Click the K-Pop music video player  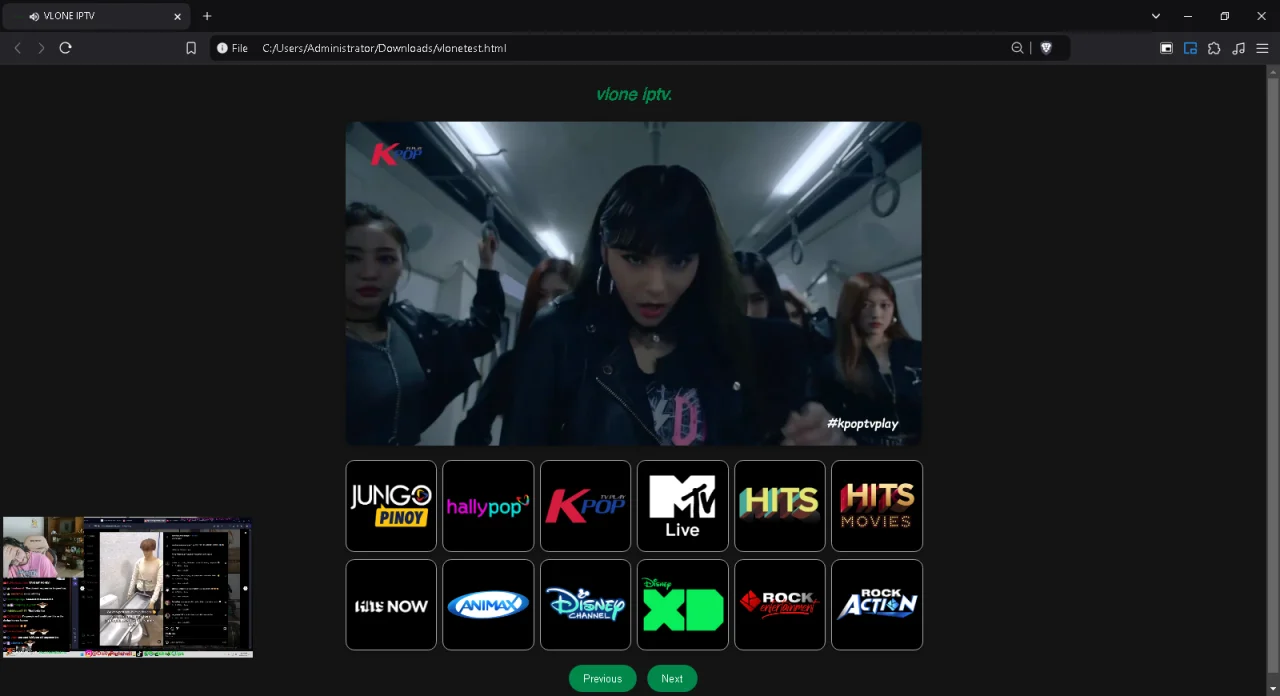(x=634, y=284)
